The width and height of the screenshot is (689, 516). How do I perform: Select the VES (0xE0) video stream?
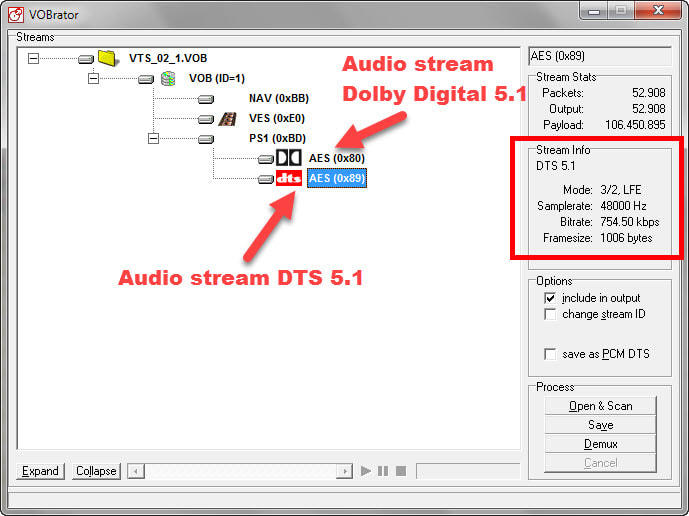[277, 118]
